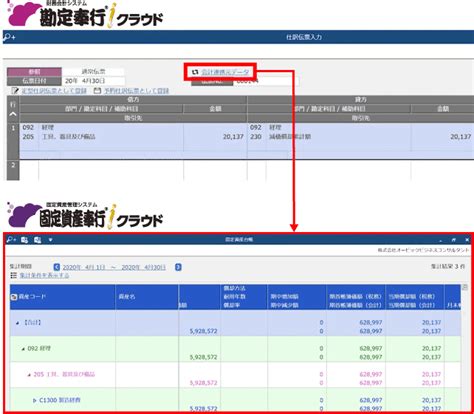The height and width of the screenshot is (414, 474).
Task: Expand the C1300 tree row
Action: click(x=35, y=400)
